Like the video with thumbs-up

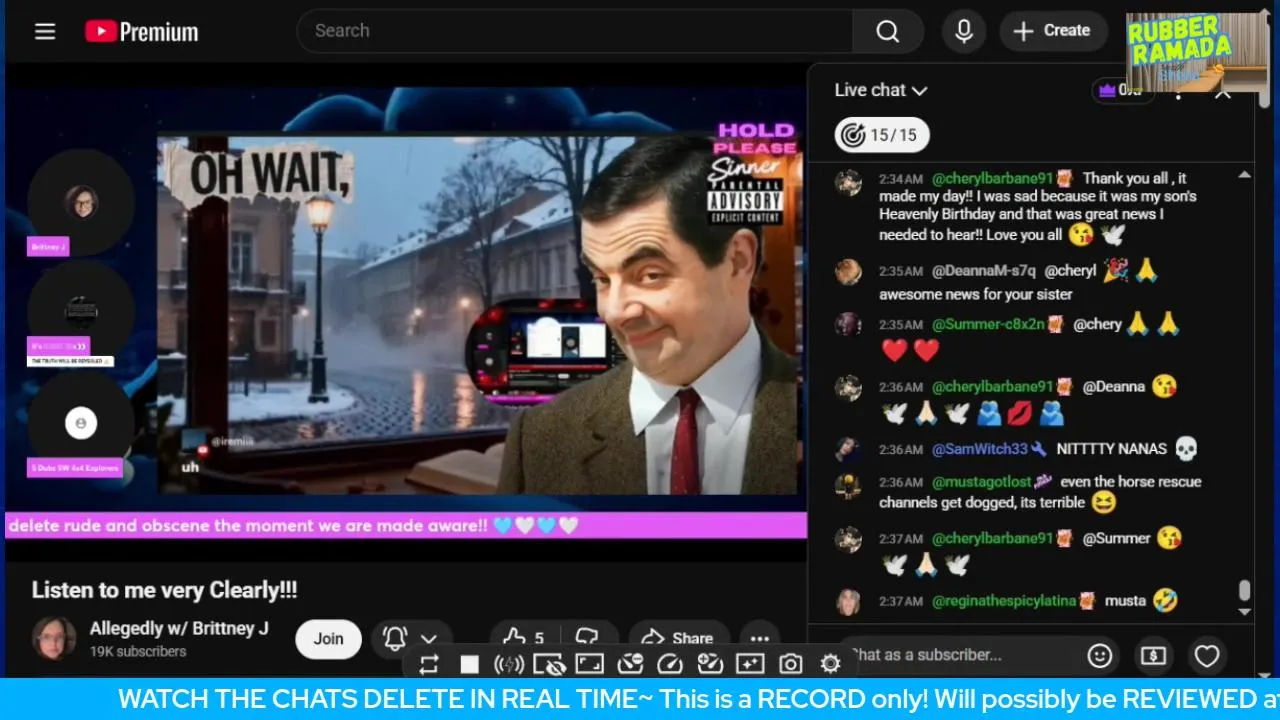point(523,638)
